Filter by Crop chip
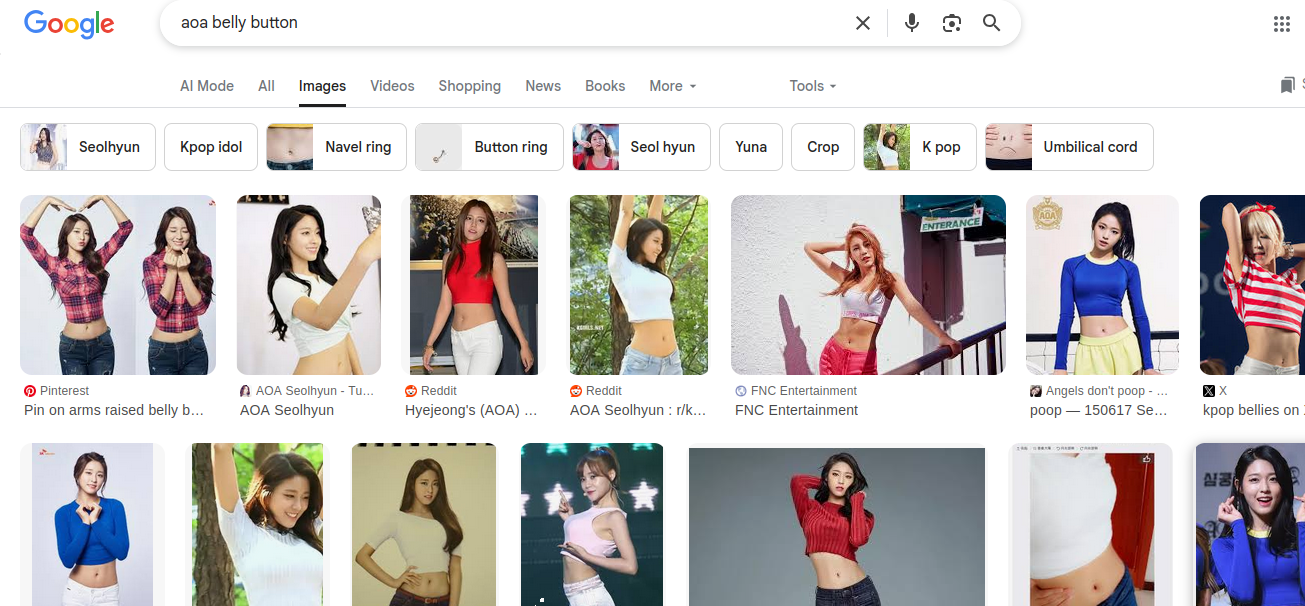The image size is (1305, 606). tap(823, 147)
